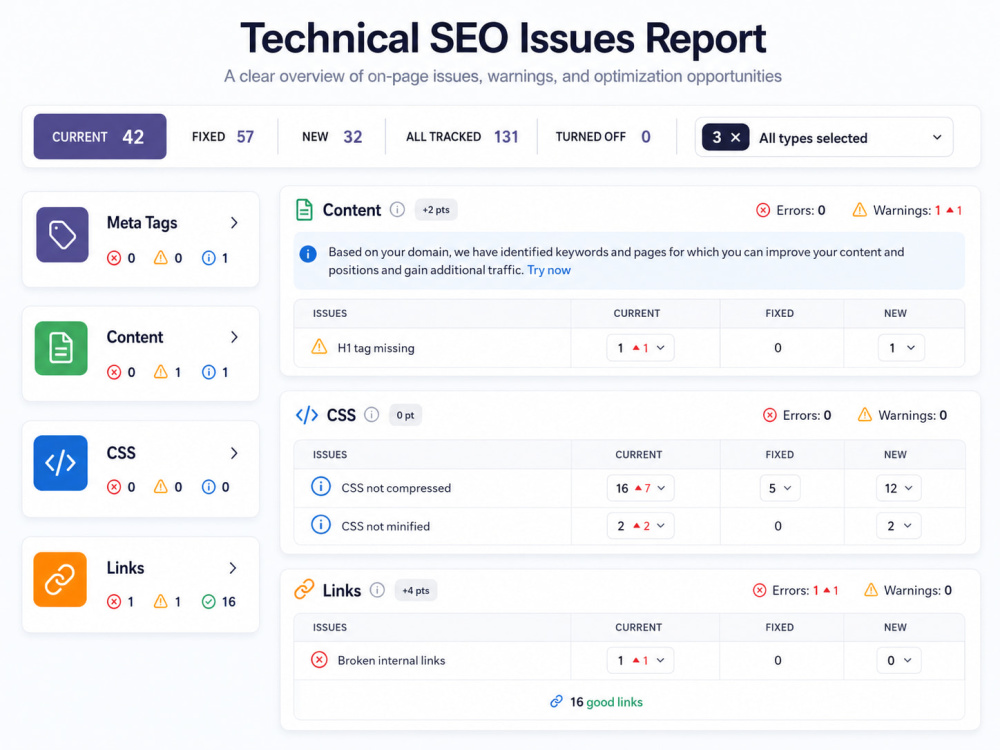Switch to the New 32 tab
The height and width of the screenshot is (750, 1000).
[332, 136]
